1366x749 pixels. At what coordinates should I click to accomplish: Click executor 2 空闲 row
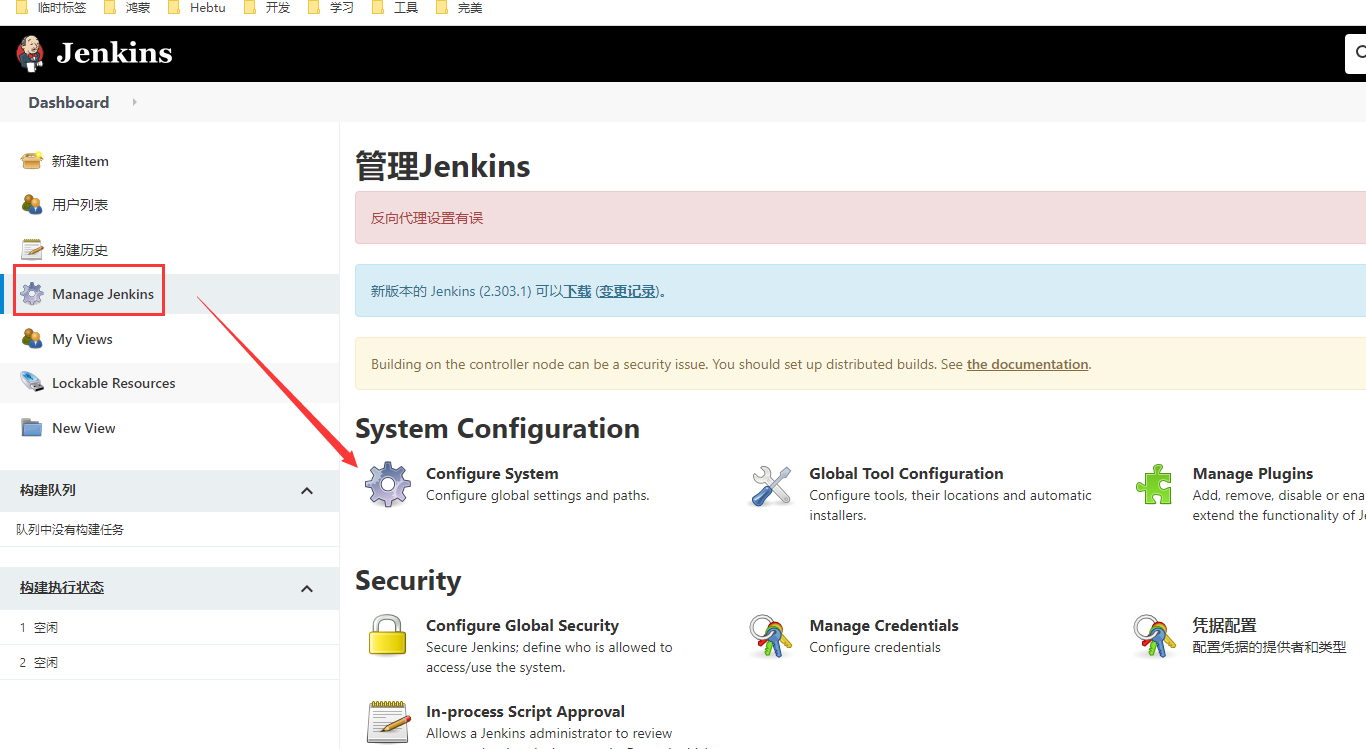(170, 663)
